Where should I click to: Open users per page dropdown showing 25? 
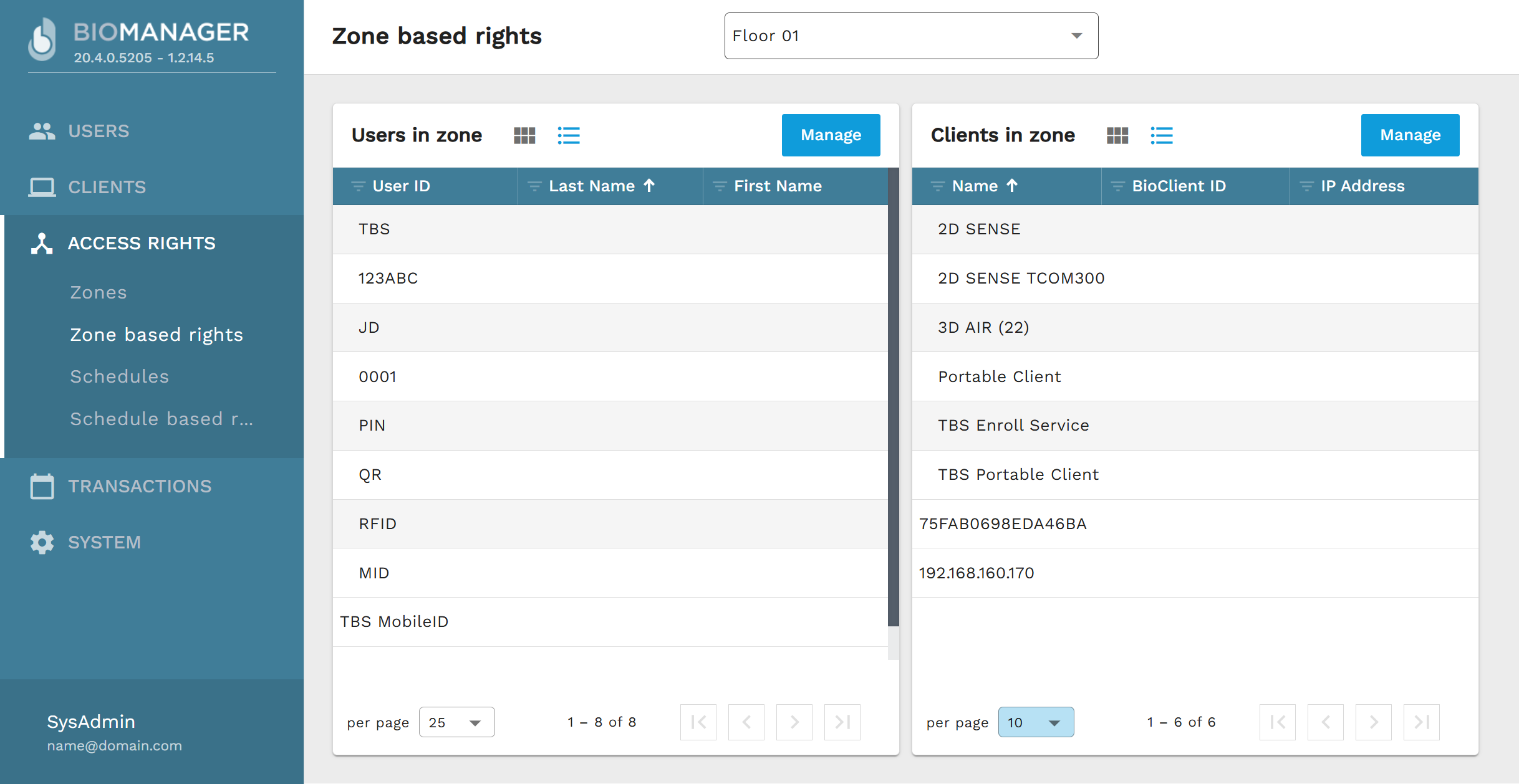pos(456,722)
